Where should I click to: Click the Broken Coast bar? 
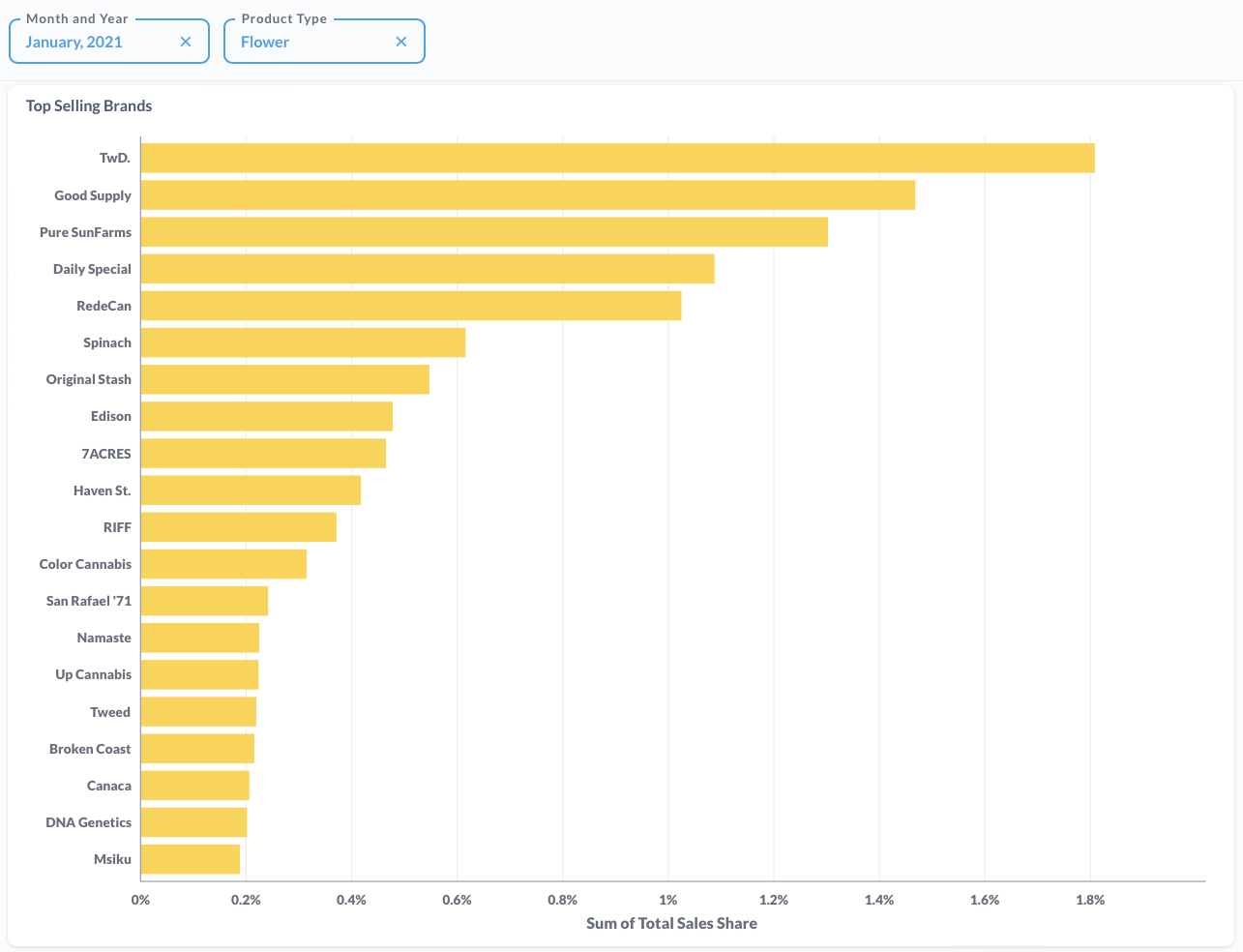click(x=197, y=749)
